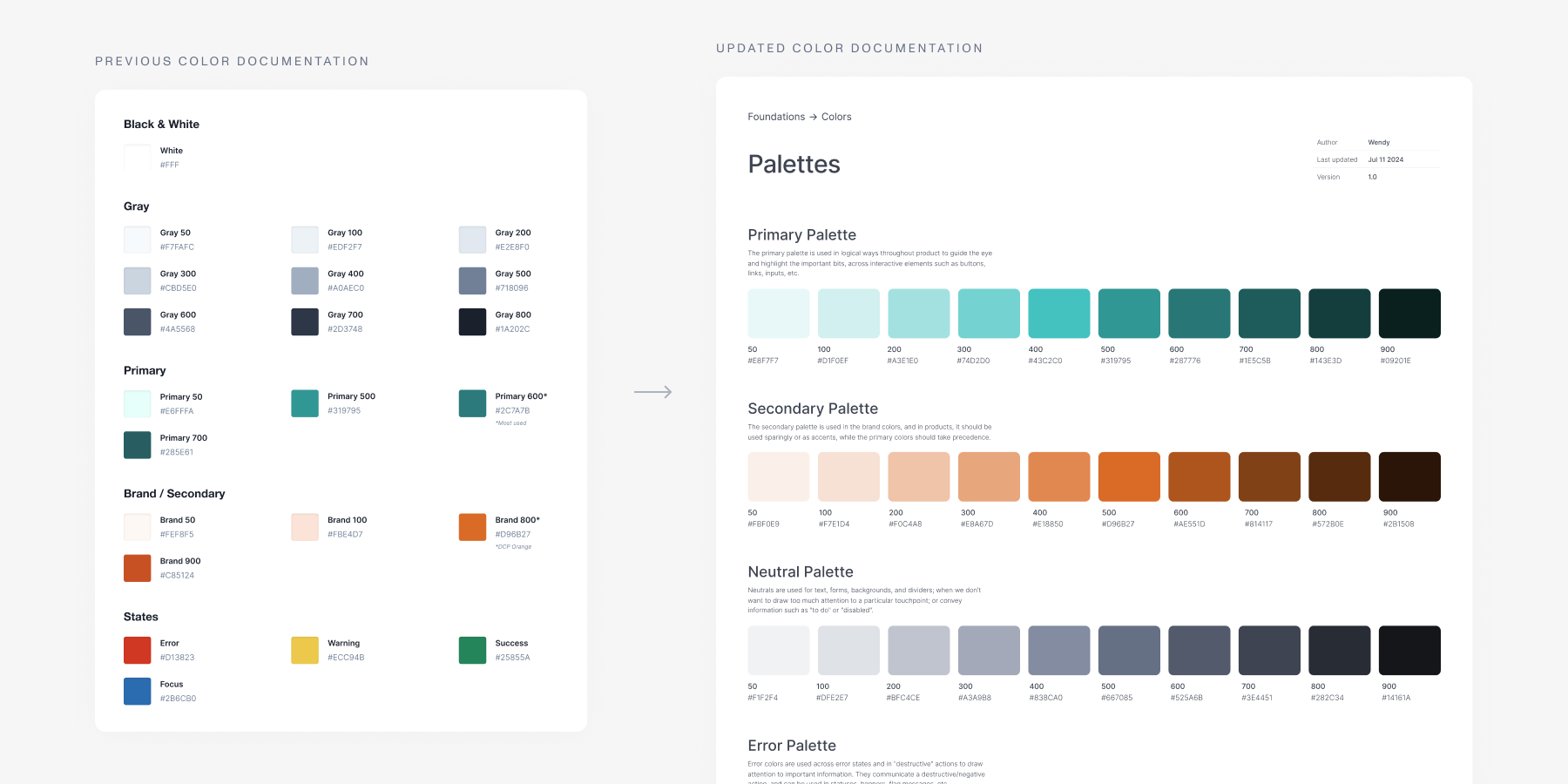Screen dimensions: 1568x784
Task: Click the Palettes page title
Action: (794, 165)
